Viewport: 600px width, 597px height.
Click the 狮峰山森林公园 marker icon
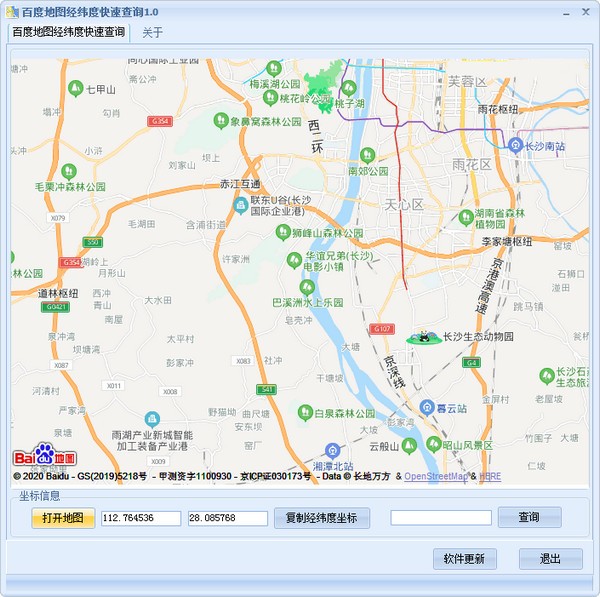[x=283, y=232]
